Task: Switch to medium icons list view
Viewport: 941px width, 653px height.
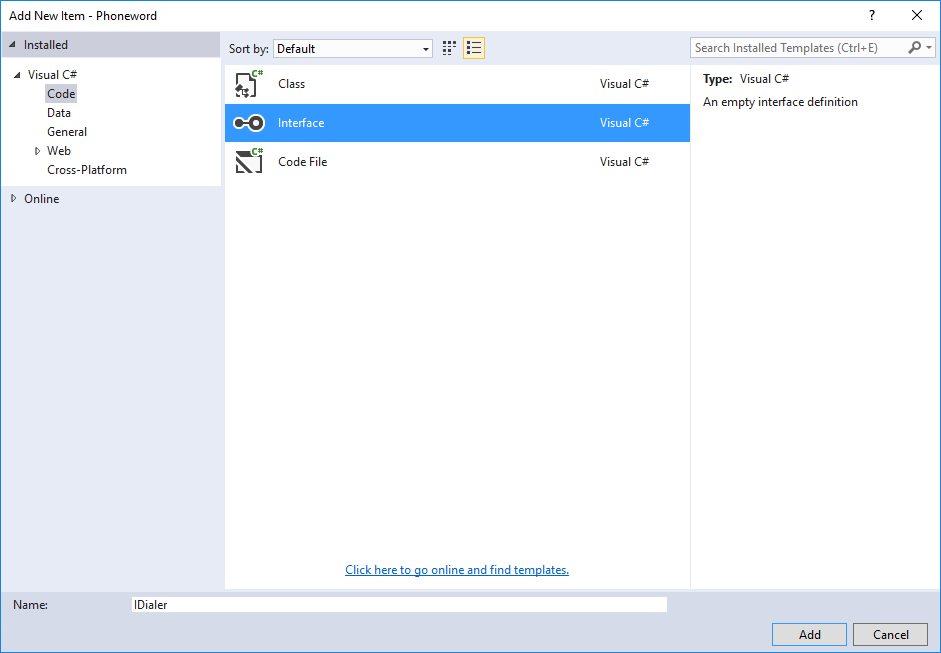Action: point(474,48)
